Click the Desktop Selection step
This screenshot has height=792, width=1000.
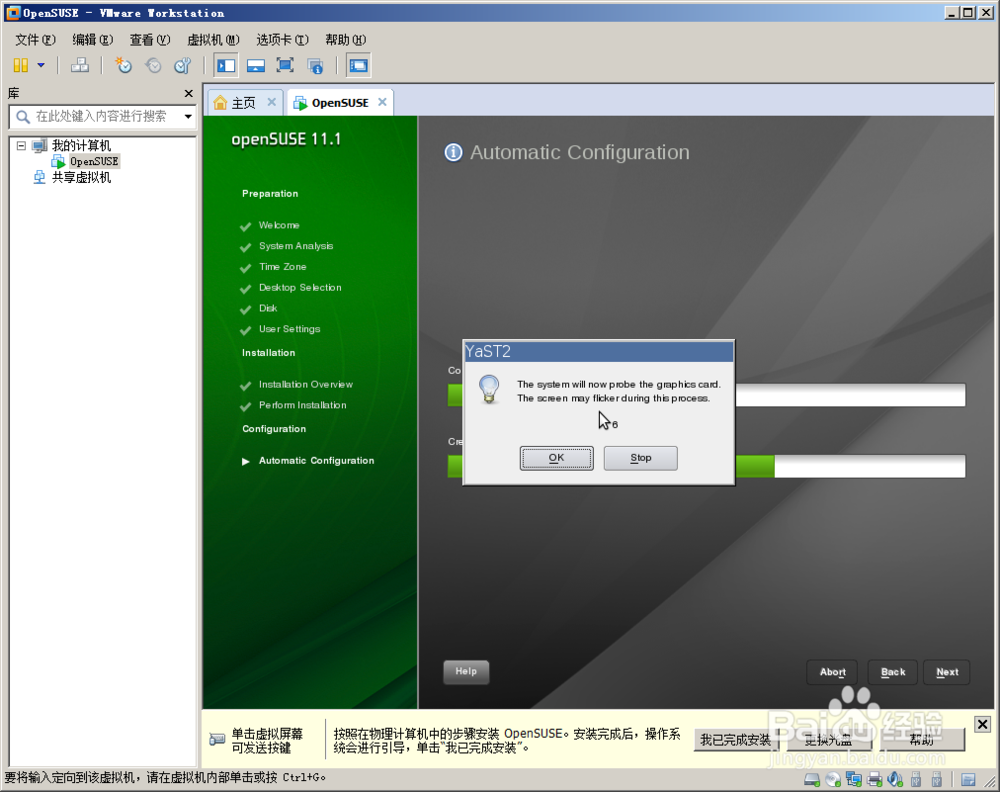(300, 288)
